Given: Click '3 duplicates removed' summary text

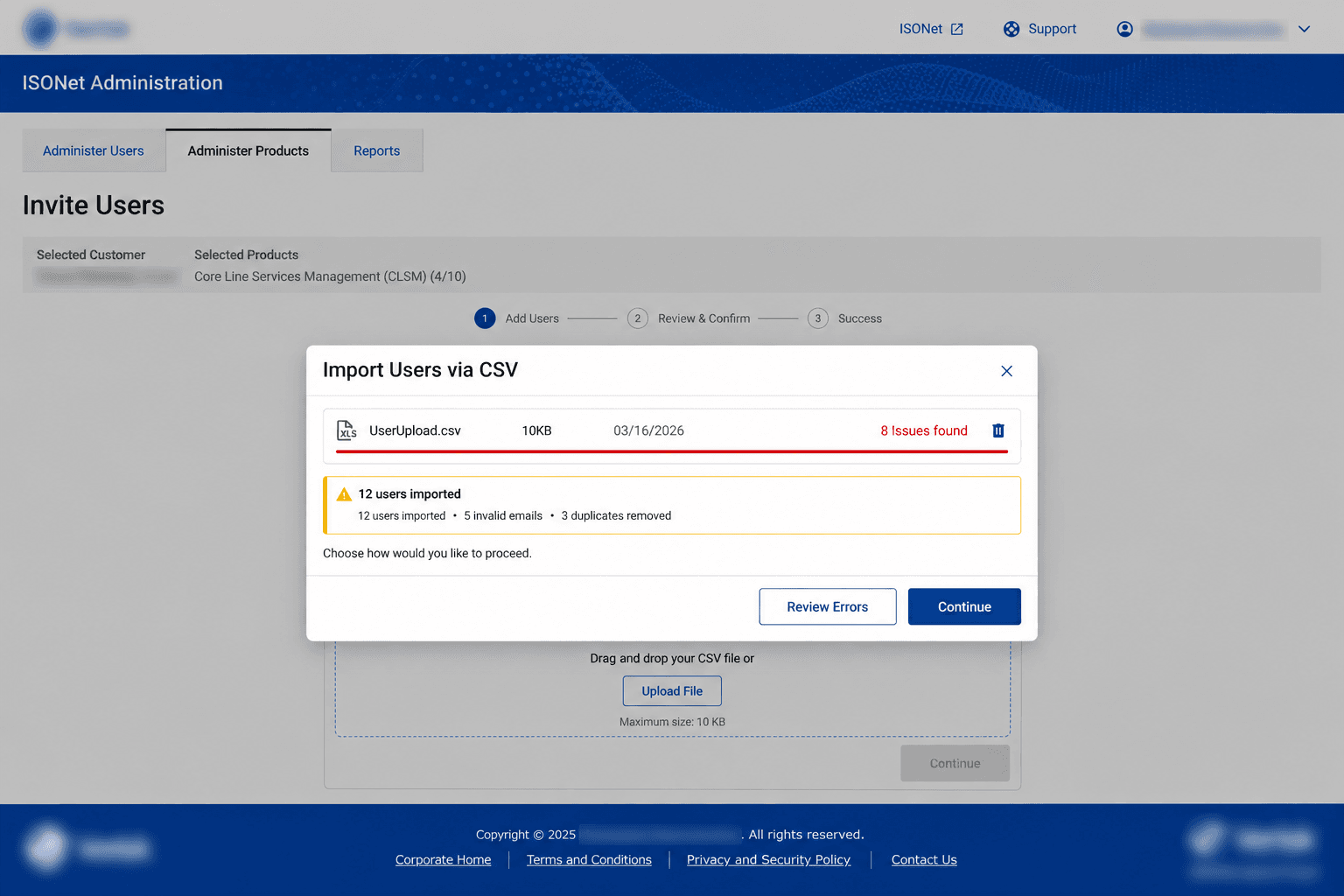Looking at the screenshot, I should (x=616, y=516).
